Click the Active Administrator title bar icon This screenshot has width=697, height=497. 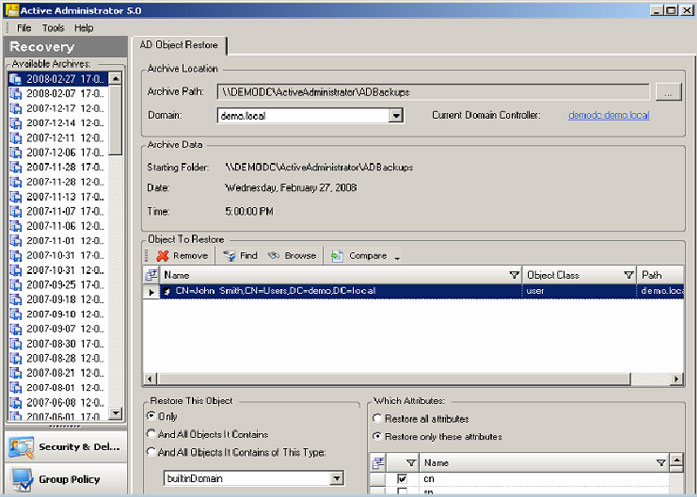[12, 10]
